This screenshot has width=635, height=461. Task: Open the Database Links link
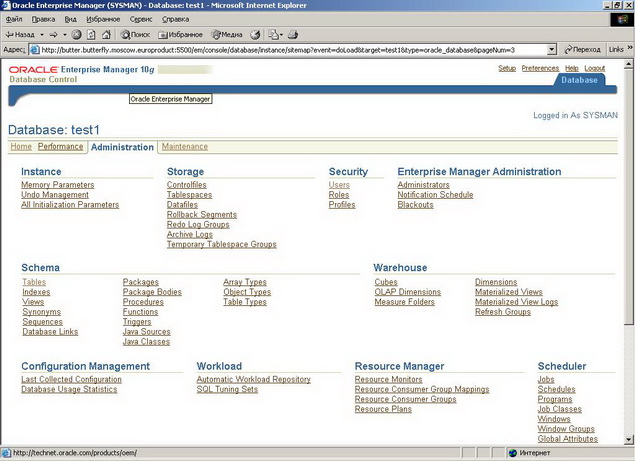coord(50,332)
